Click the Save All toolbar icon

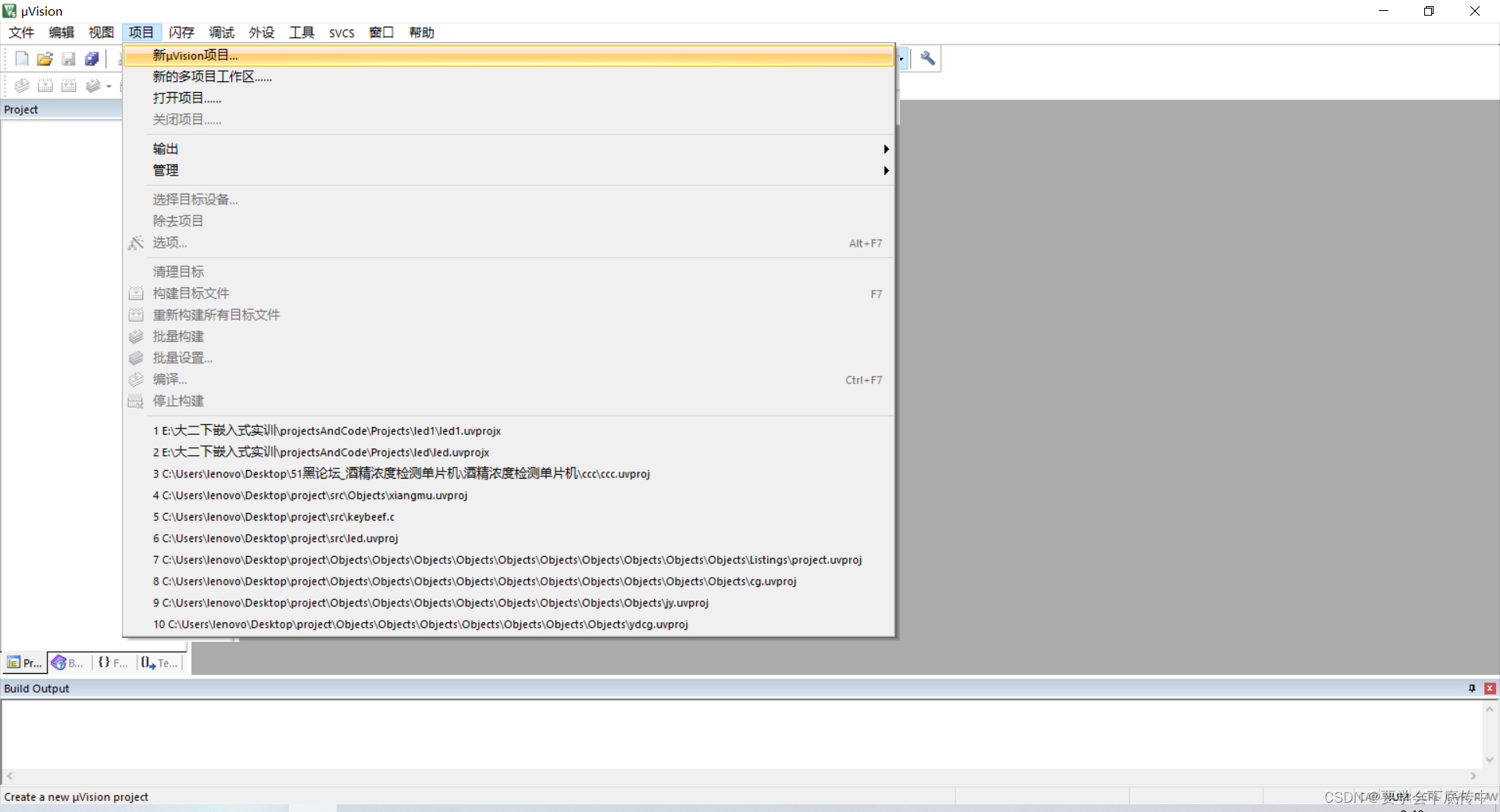92,59
